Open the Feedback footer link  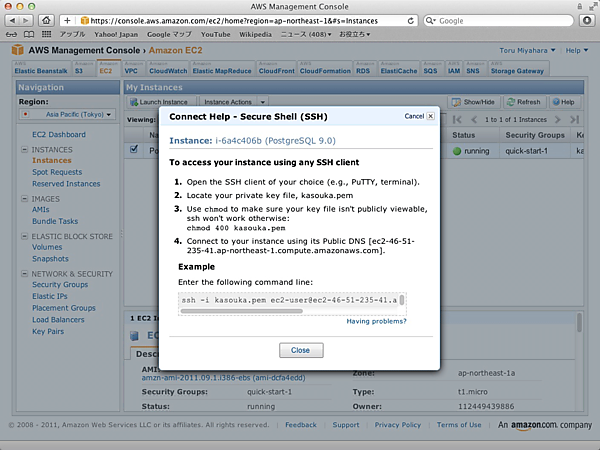(301, 425)
